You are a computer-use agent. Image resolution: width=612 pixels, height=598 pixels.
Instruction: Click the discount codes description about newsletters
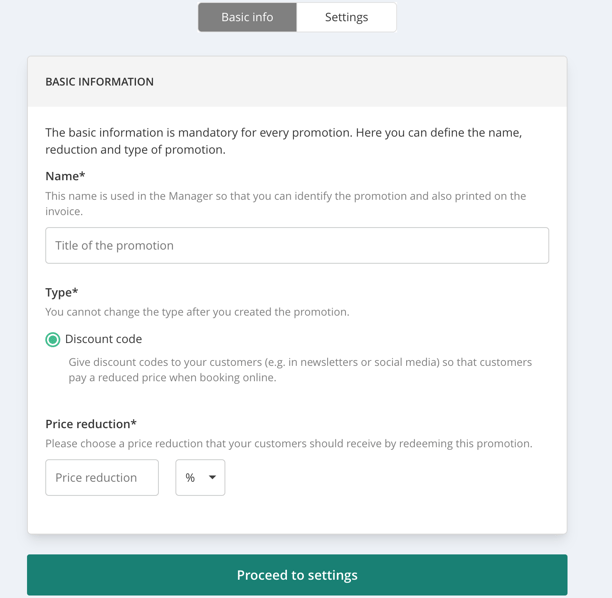point(300,370)
